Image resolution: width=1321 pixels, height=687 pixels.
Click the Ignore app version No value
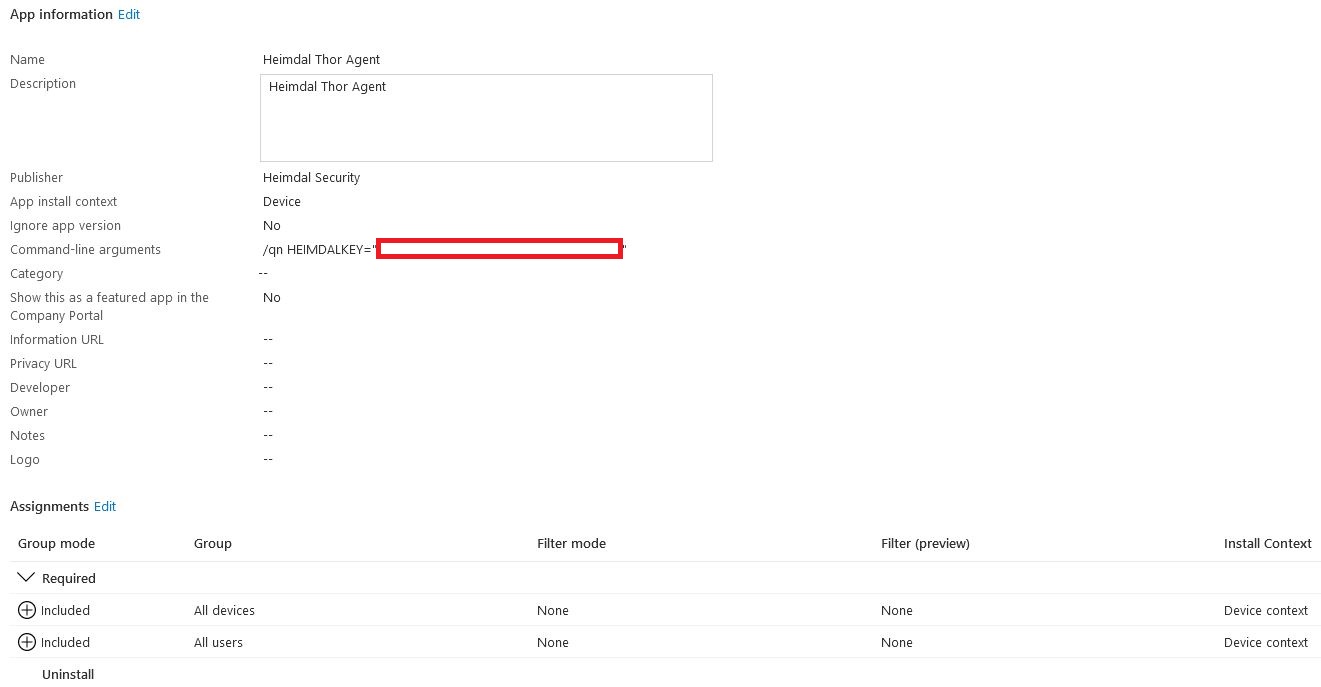(271, 225)
